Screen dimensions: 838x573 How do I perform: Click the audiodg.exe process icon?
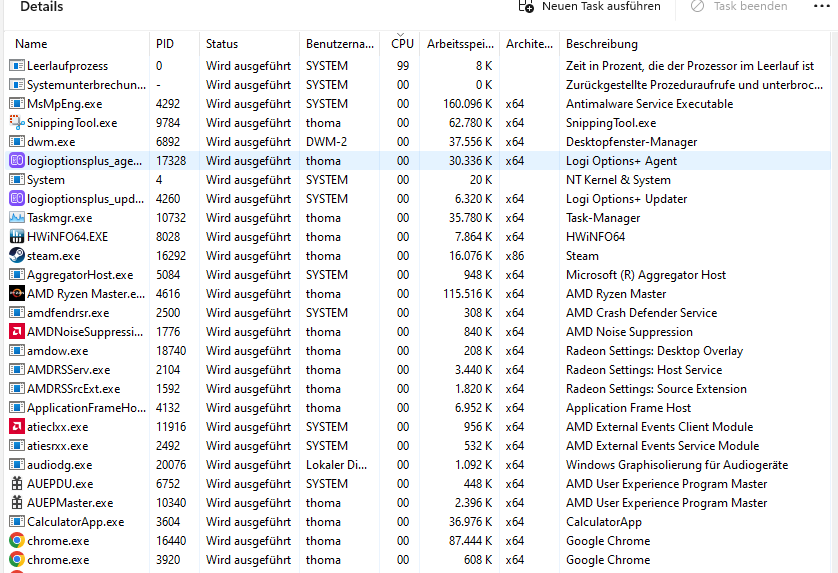pyautogui.click(x=17, y=465)
